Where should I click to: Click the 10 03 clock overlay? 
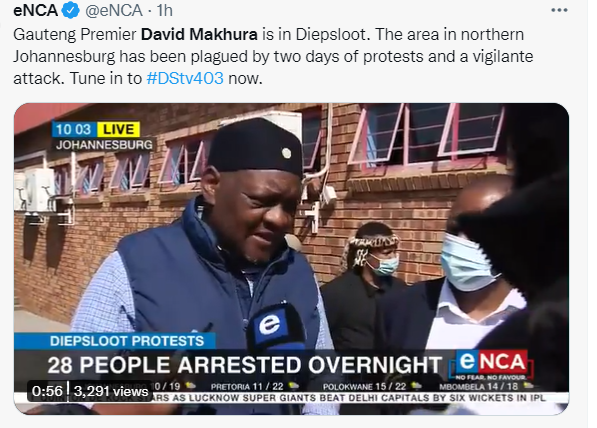[x=74, y=129]
